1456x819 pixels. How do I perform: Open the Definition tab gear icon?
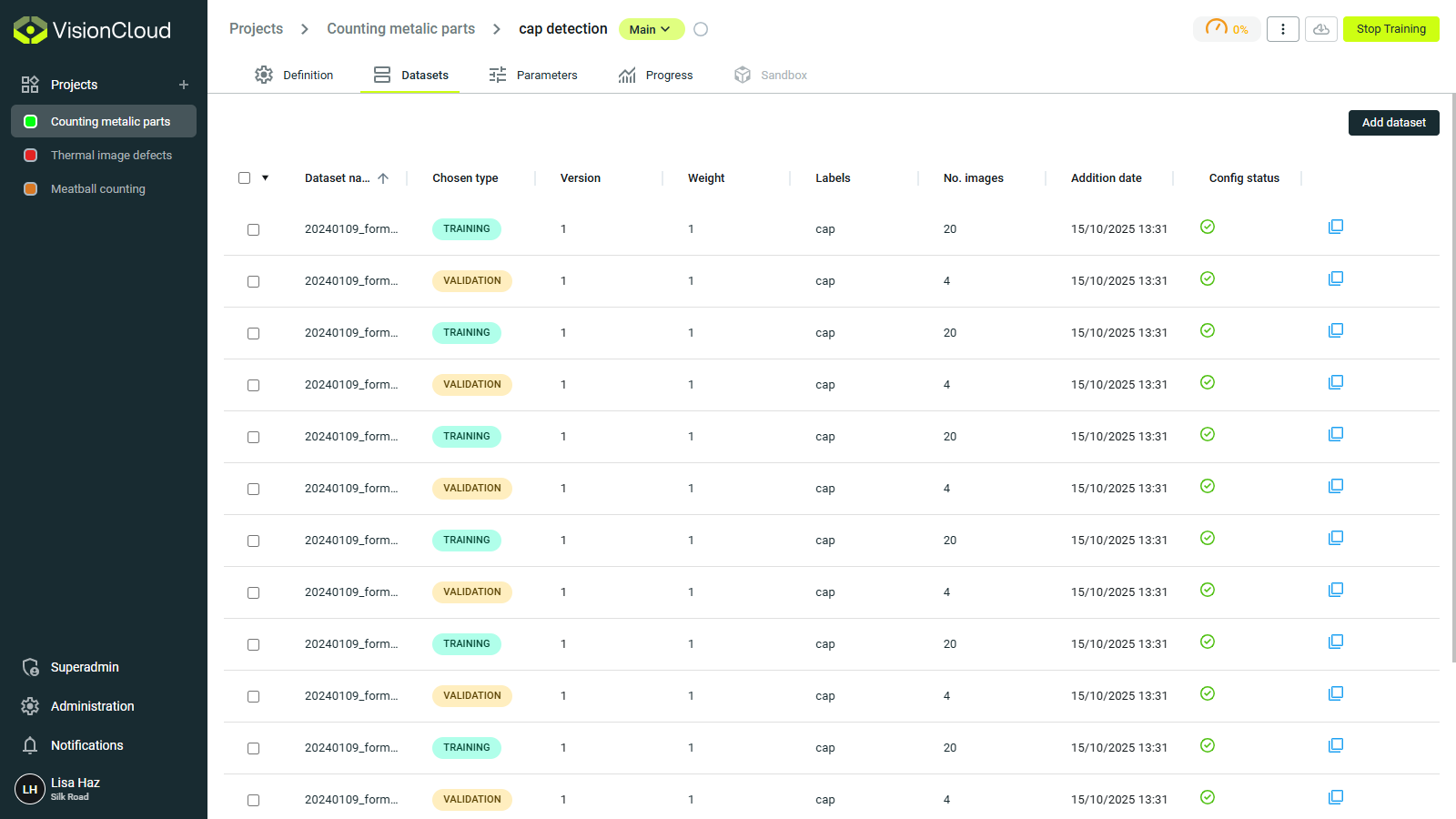[264, 75]
